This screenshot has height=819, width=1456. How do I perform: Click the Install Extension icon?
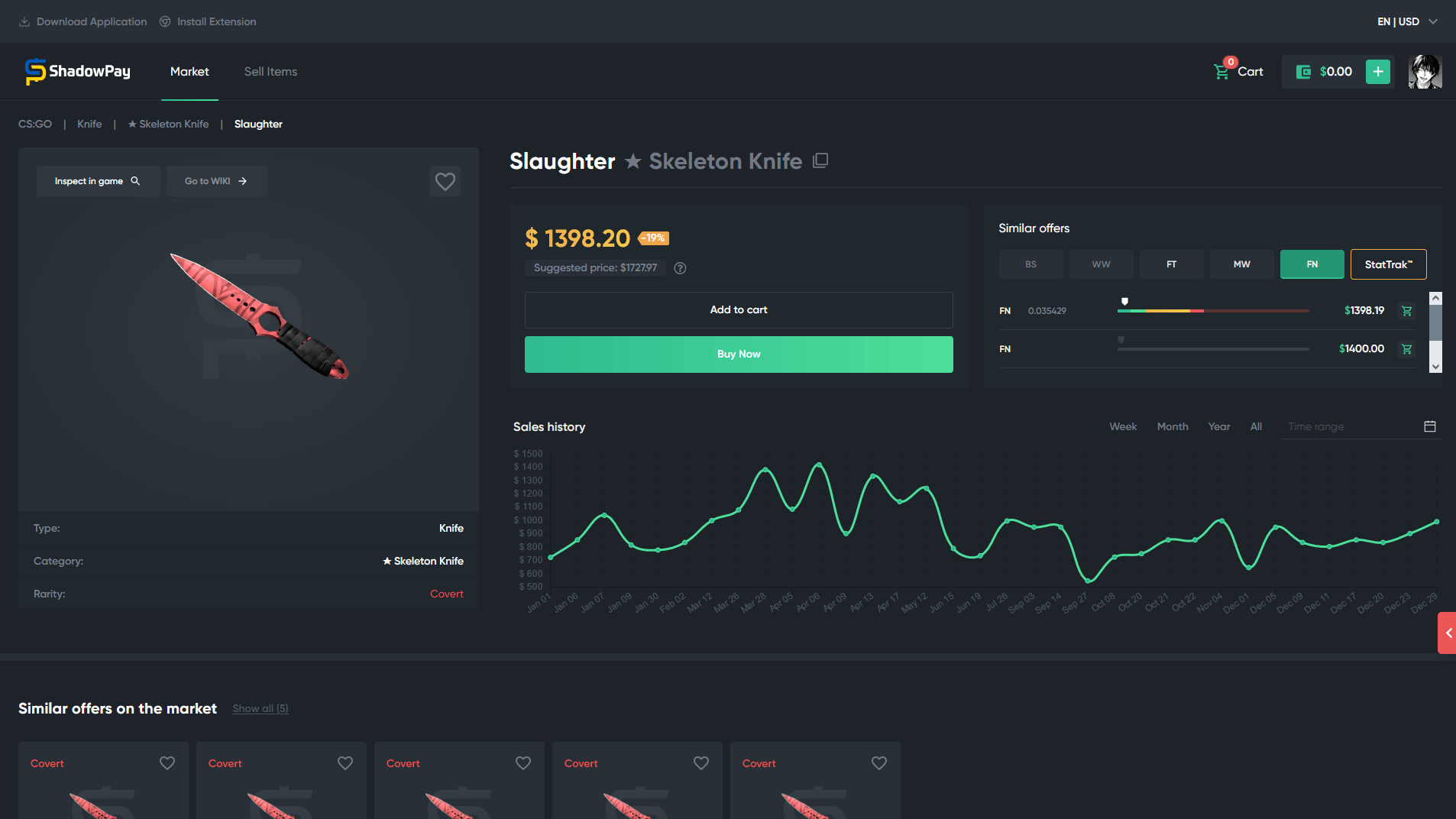165,21
